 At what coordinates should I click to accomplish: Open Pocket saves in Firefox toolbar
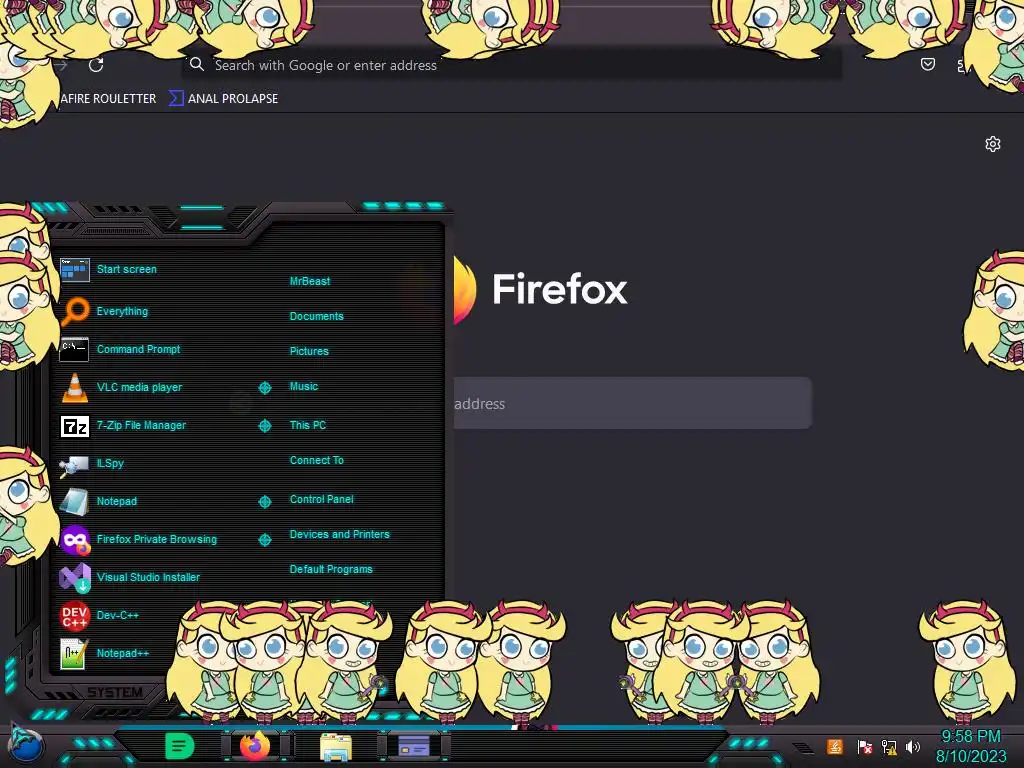[x=927, y=64]
